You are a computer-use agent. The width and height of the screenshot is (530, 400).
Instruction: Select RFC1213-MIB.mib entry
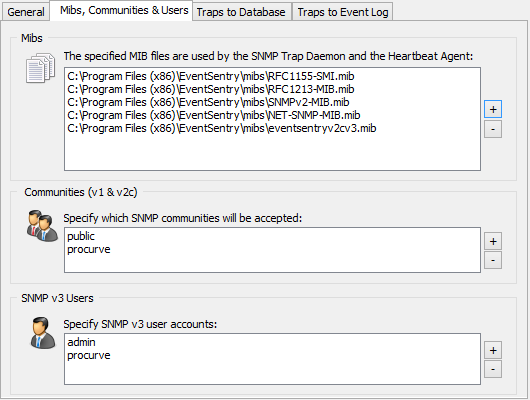[x=211, y=89]
